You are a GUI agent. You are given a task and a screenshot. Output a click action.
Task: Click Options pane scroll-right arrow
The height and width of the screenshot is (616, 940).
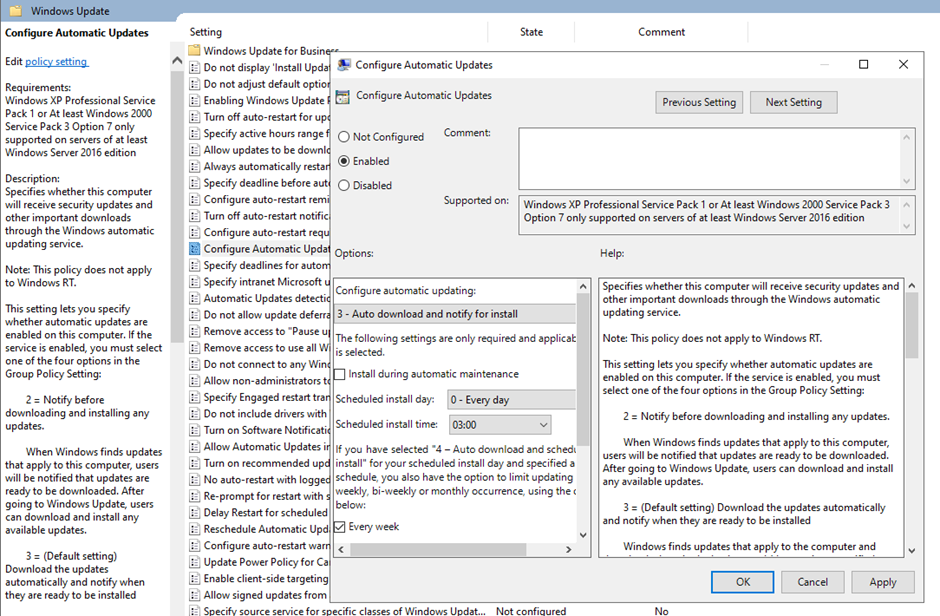[x=568, y=549]
